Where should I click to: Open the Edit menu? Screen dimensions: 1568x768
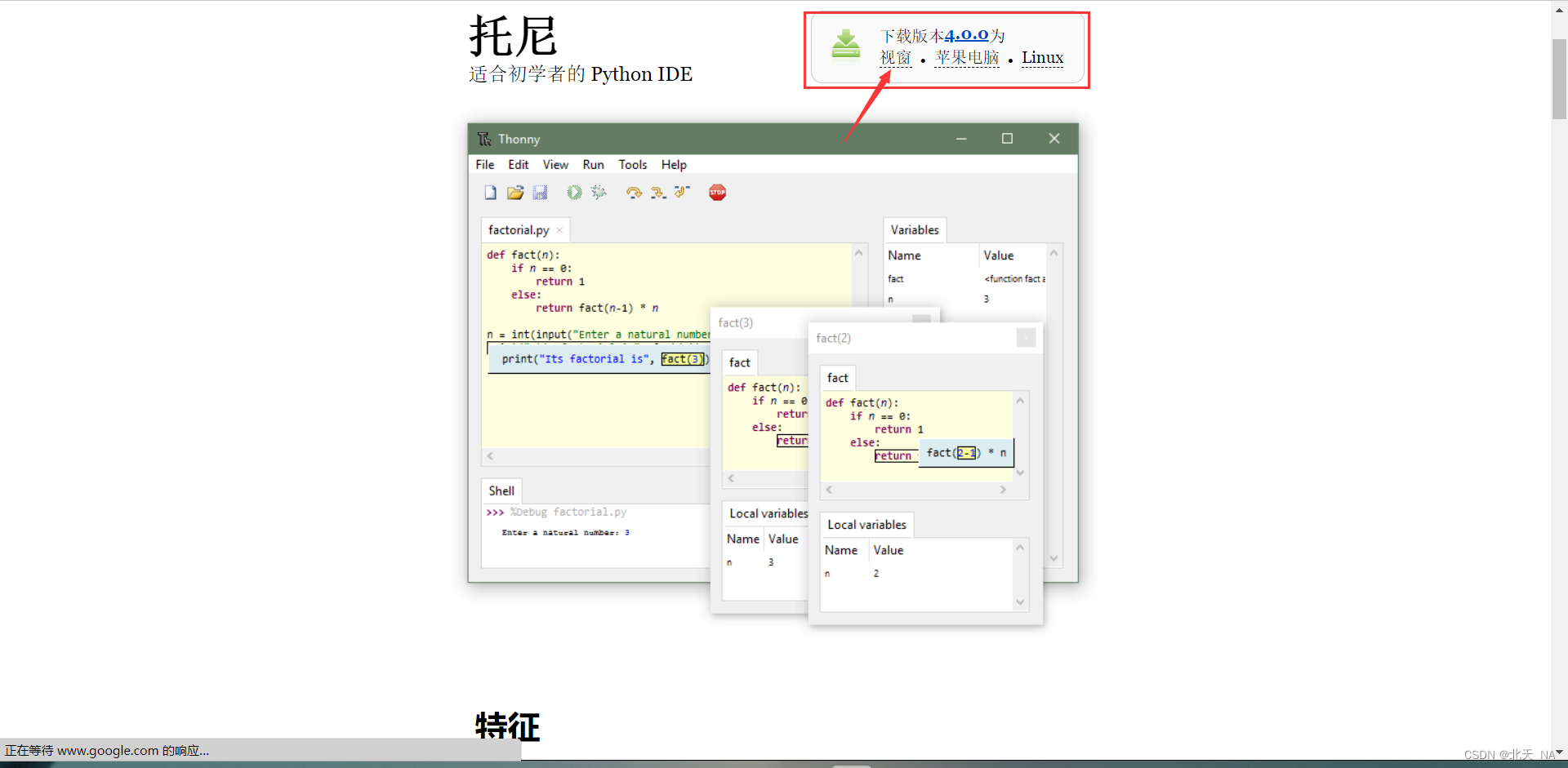pyautogui.click(x=519, y=165)
